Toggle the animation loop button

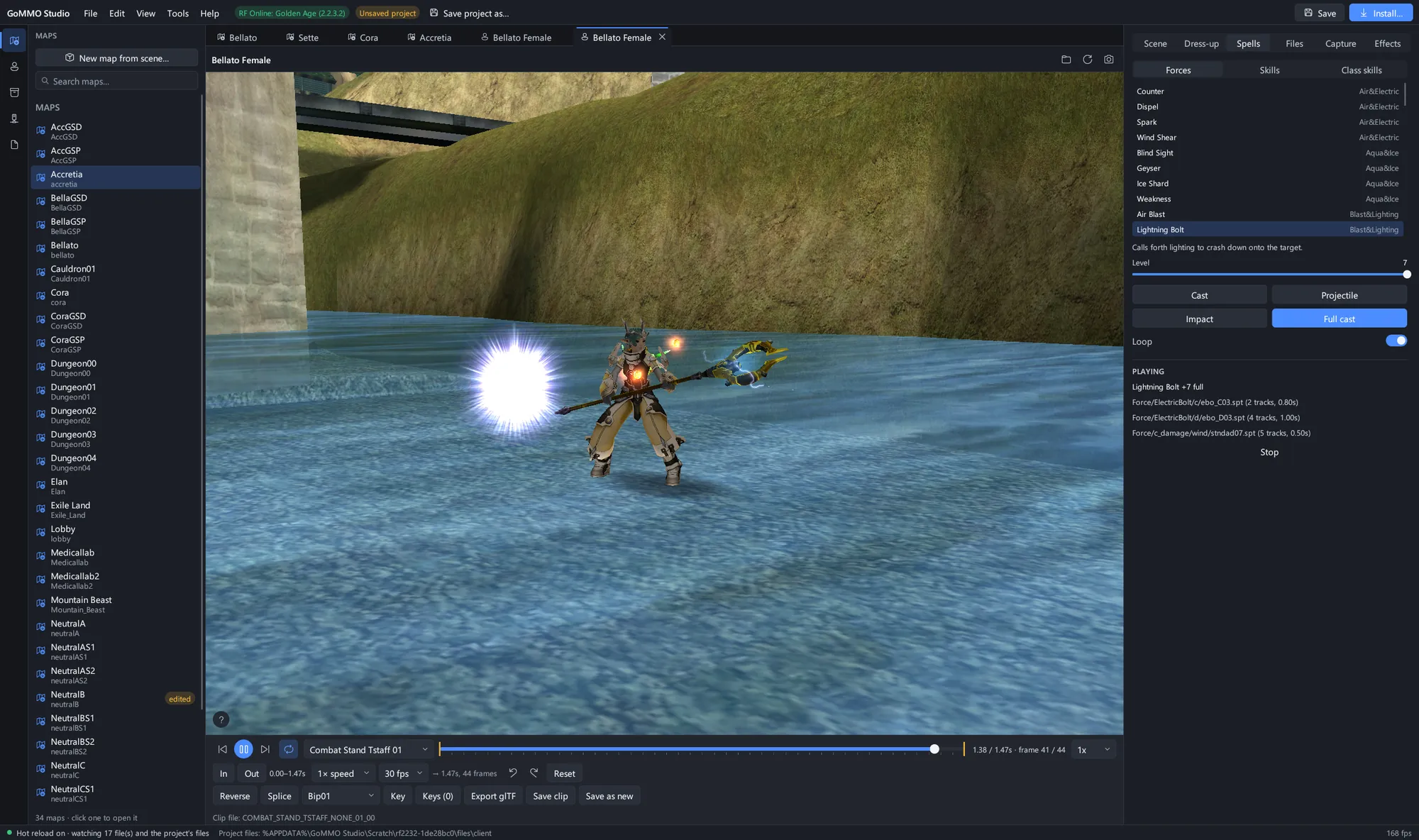coord(289,749)
